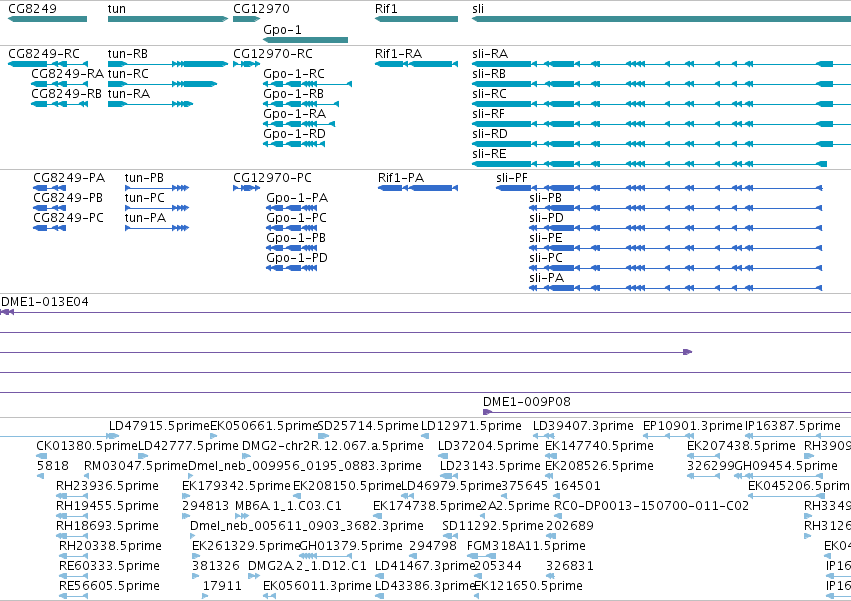Select protein sli-PB
The height and width of the screenshot is (601, 851).
point(676,208)
